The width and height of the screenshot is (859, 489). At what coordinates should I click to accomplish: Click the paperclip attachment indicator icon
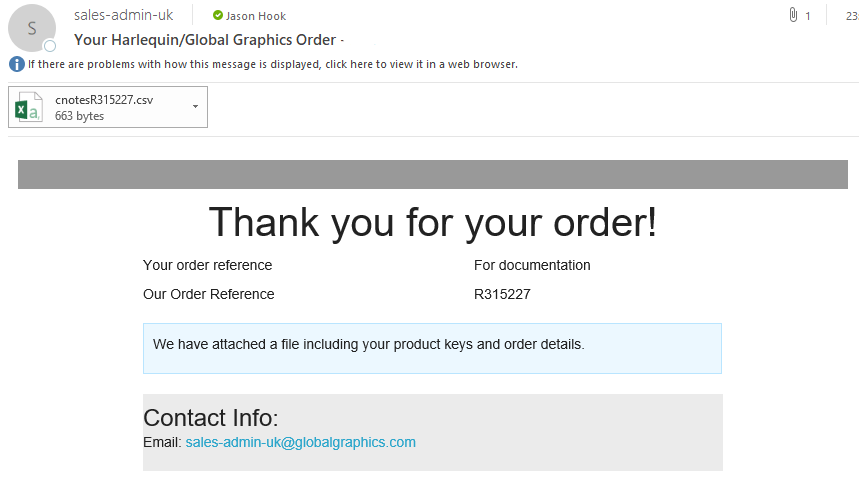click(x=793, y=15)
